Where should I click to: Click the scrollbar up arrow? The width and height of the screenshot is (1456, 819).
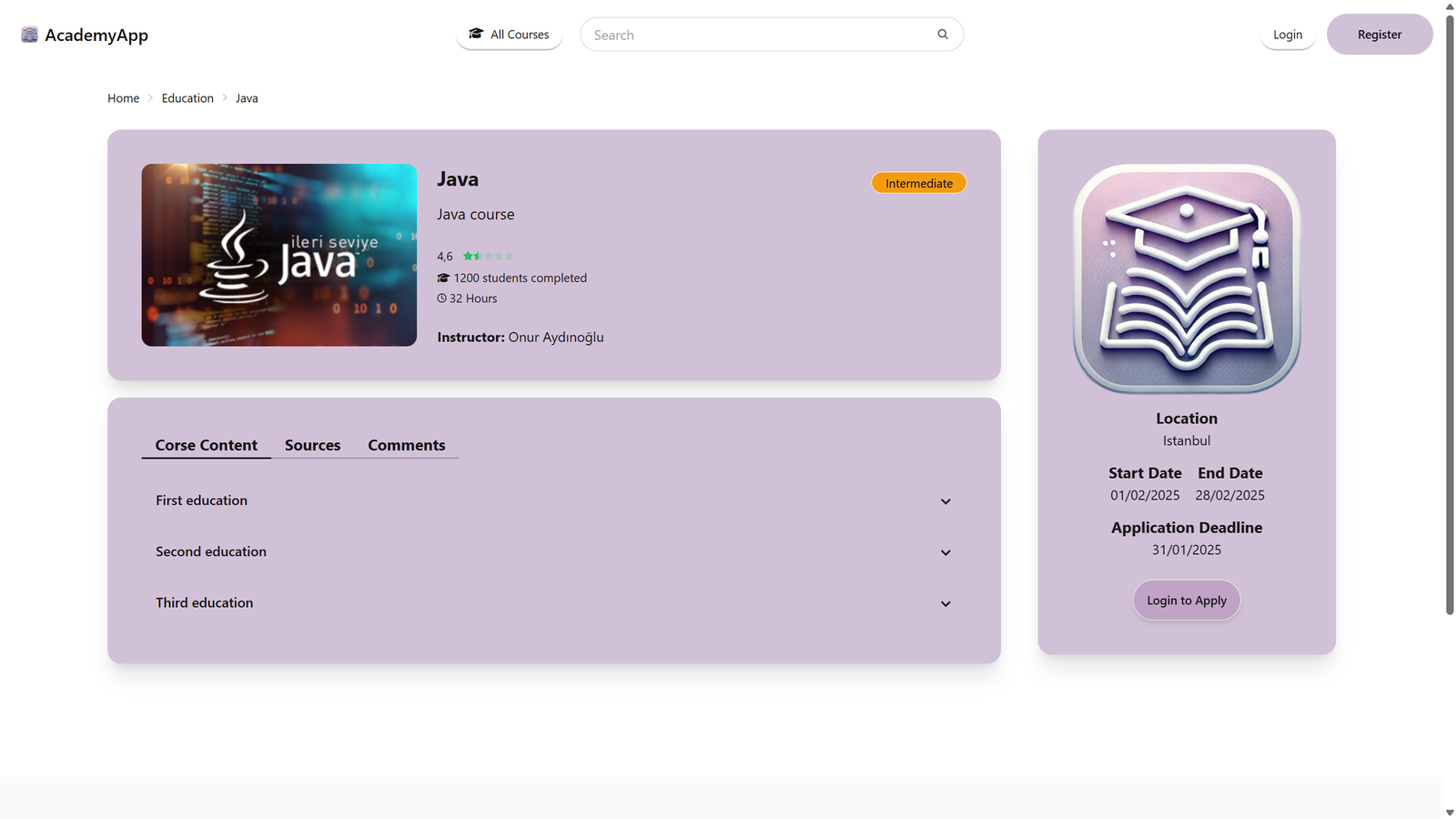pos(1450,6)
